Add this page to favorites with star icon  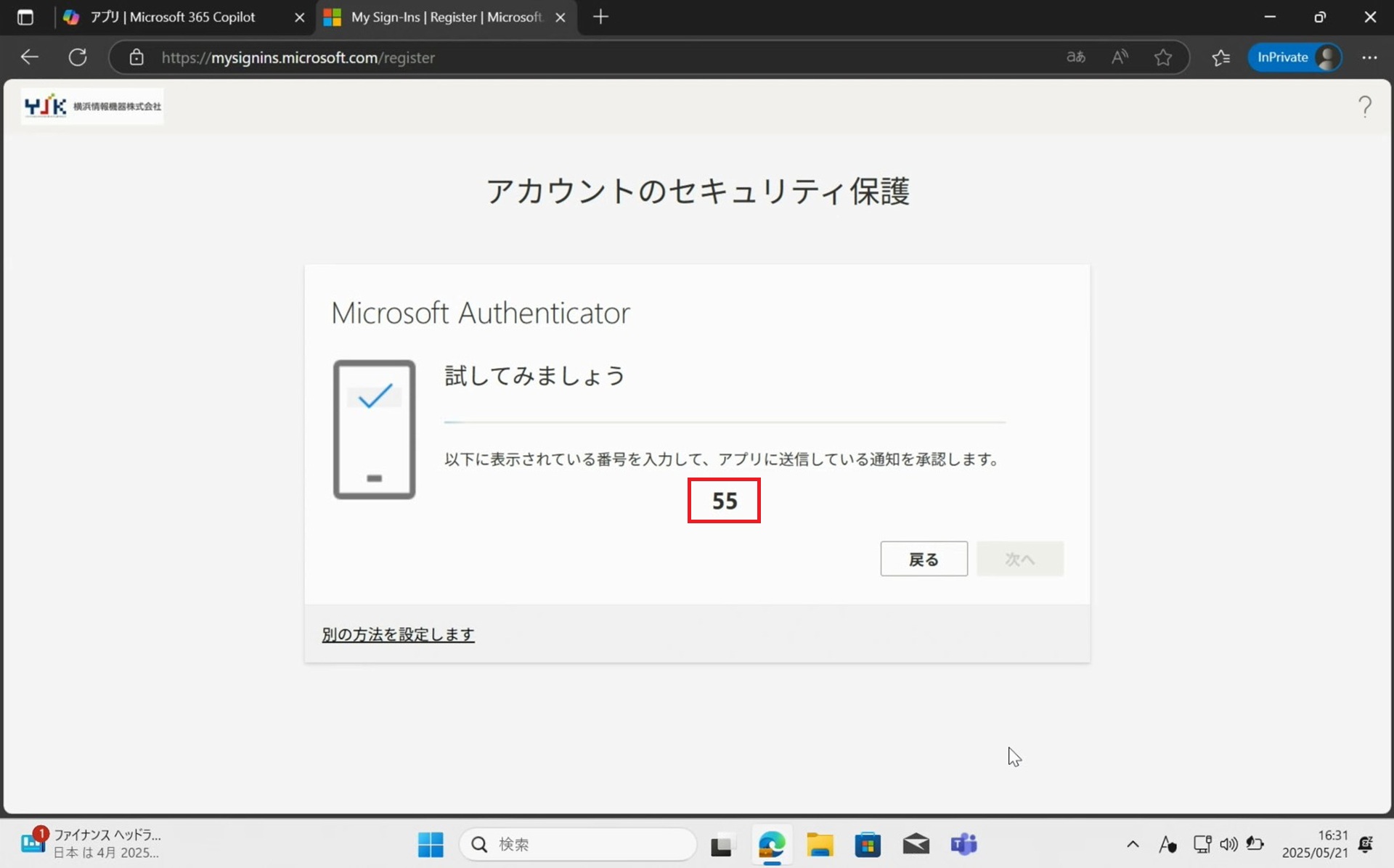(x=1163, y=57)
